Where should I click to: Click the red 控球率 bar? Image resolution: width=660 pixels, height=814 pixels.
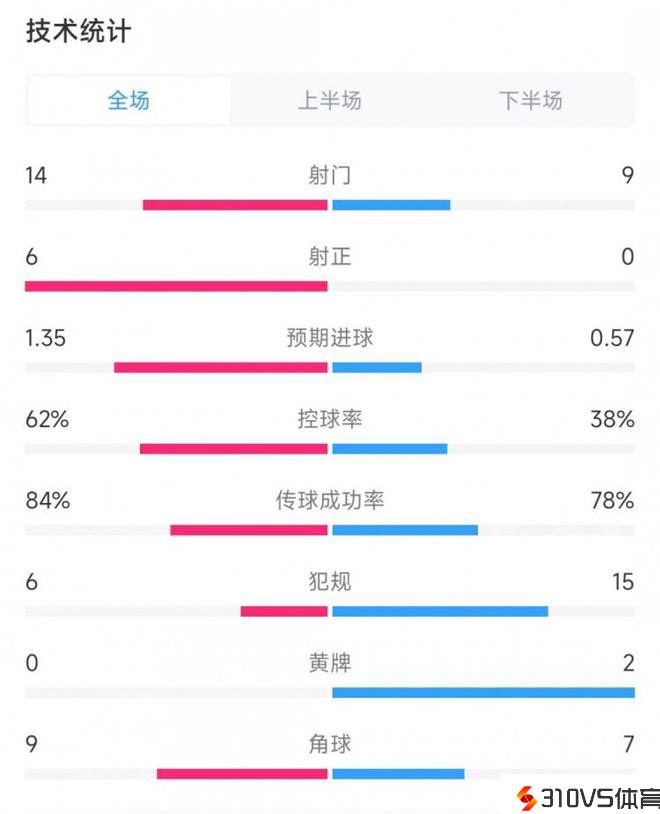(x=234, y=449)
